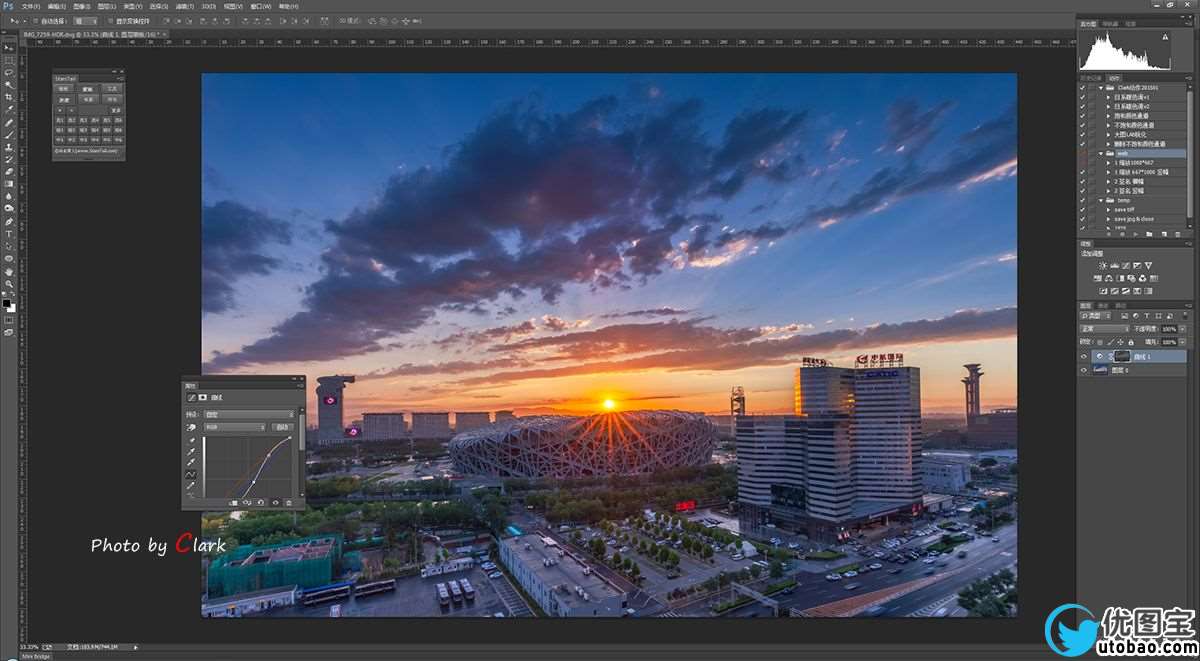
Task: Hide the 曲线 1 layer
Action: pos(1083,356)
